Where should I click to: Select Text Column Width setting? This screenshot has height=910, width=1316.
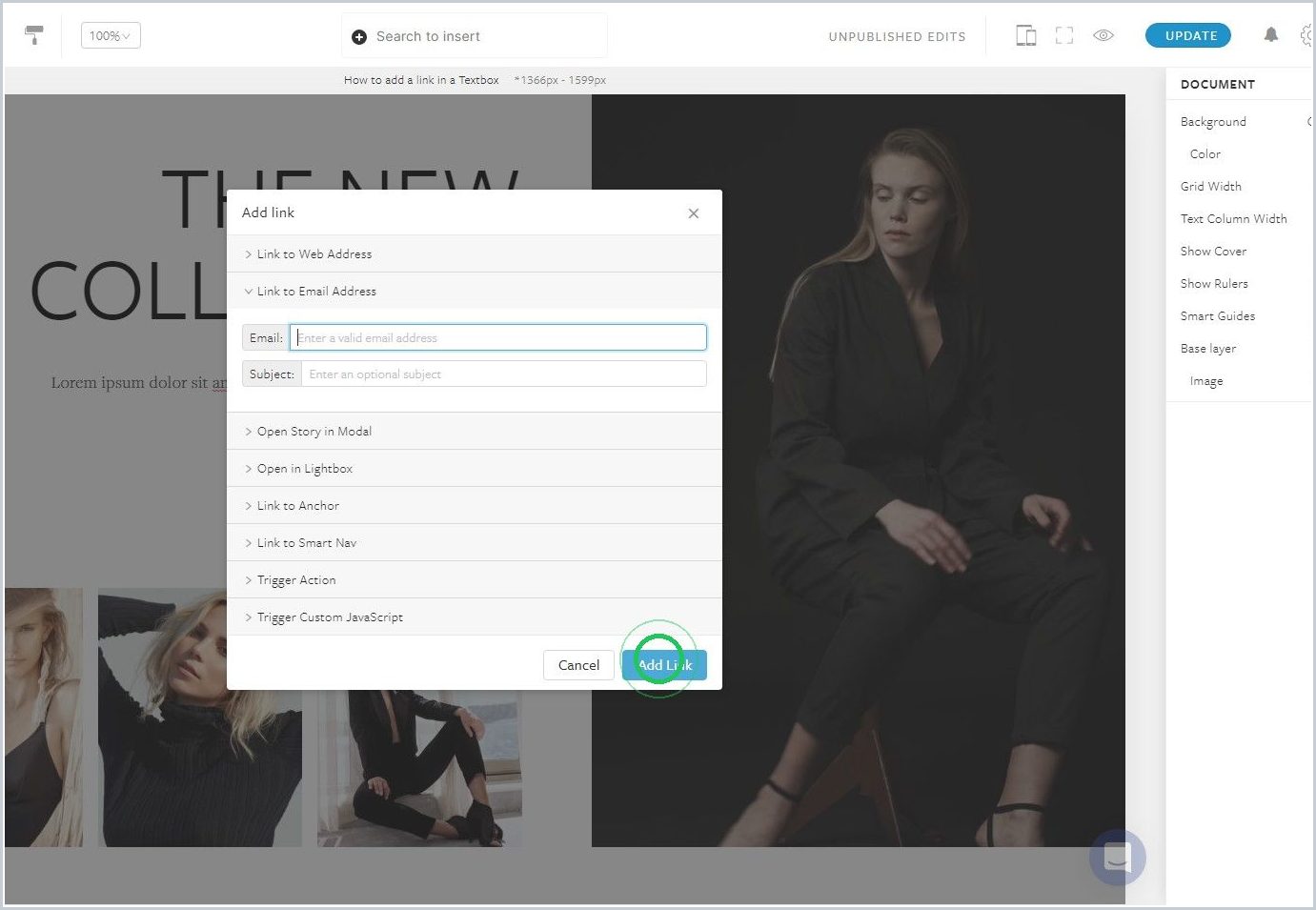click(1233, 219)
